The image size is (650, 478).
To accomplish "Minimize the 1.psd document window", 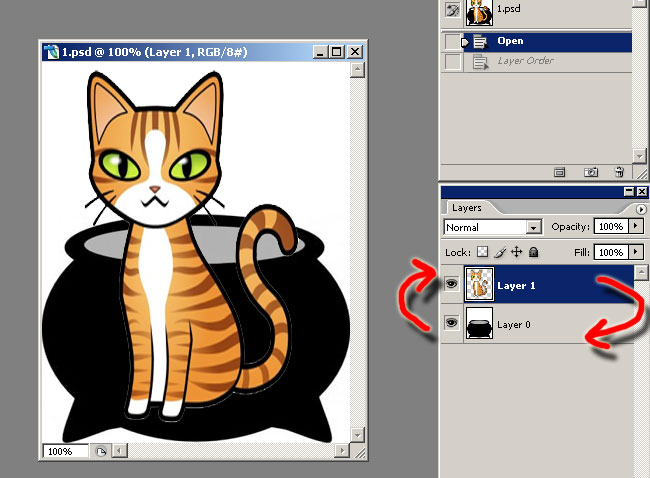I will click(x=320, y=52).
